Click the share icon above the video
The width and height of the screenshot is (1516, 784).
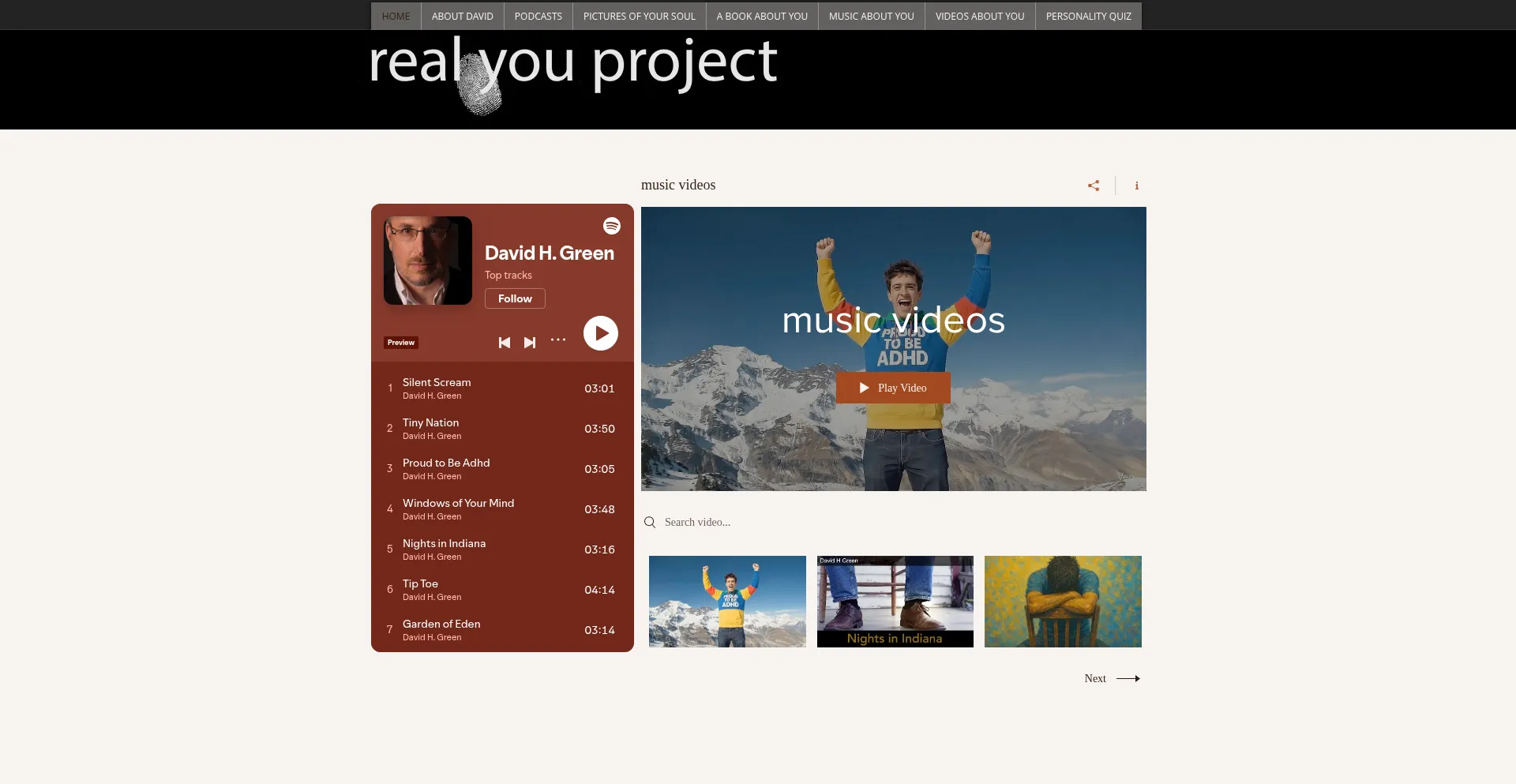click(x=1094, y=186)
